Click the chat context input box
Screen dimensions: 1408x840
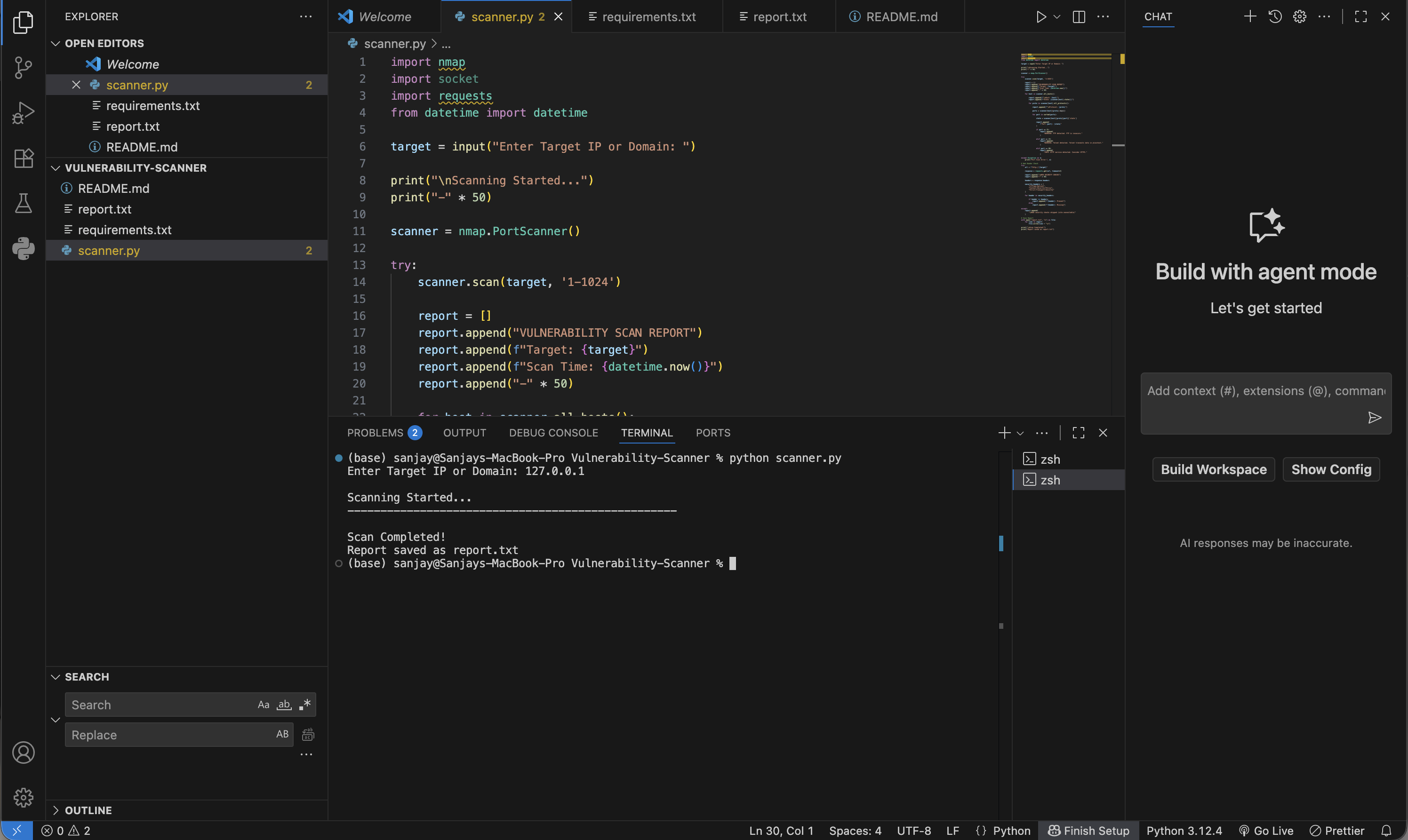tap(1266, 403)
